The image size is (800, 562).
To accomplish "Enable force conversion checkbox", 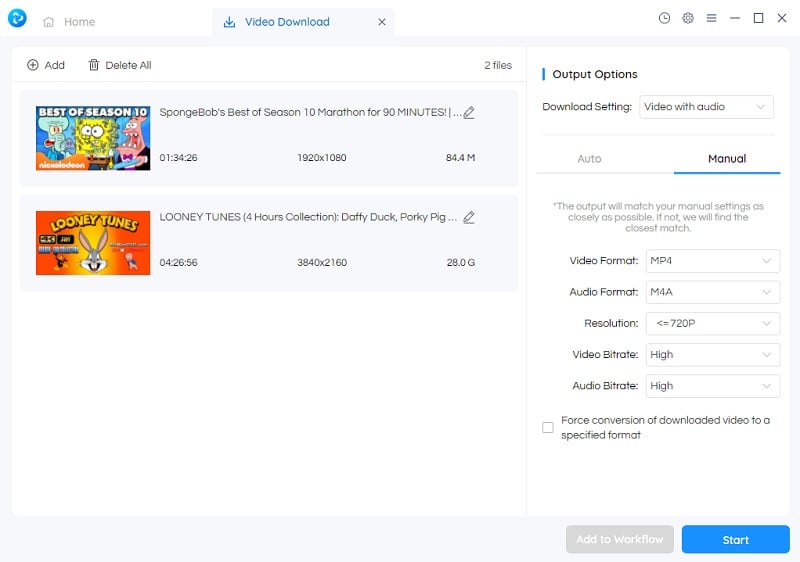I will click(547, 427).
